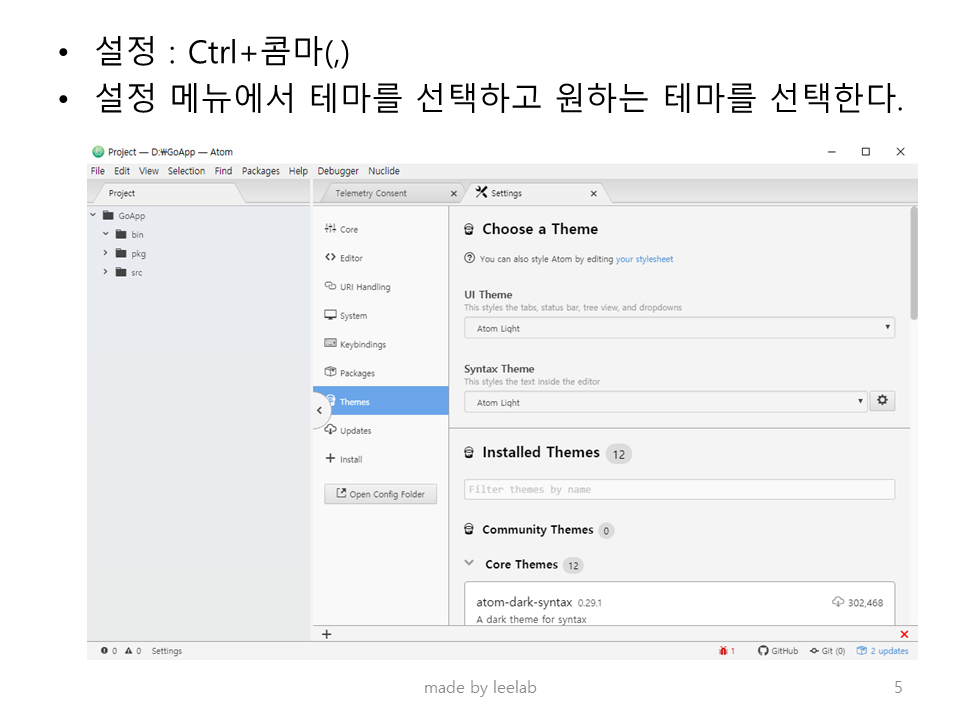The height and width of the screenshot is (720, 960).
Task: Close the Telemetry Consent tab
Action: [454, 193]
